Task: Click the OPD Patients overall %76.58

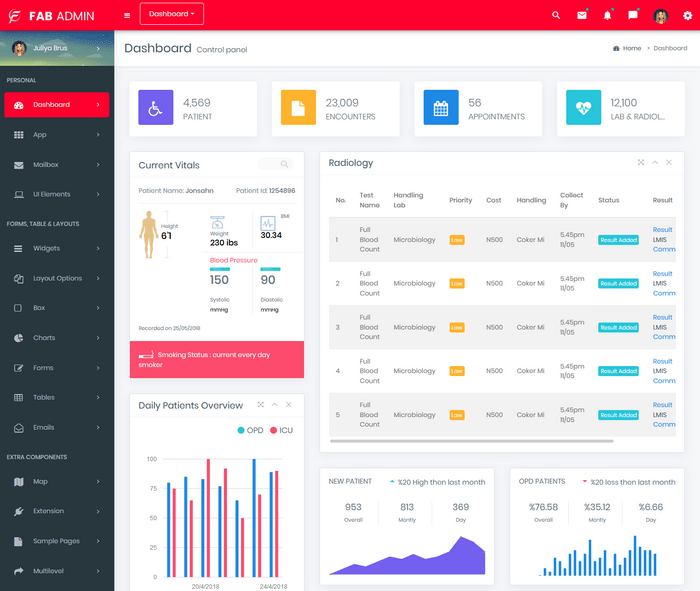Action: (x=543, y=507)
